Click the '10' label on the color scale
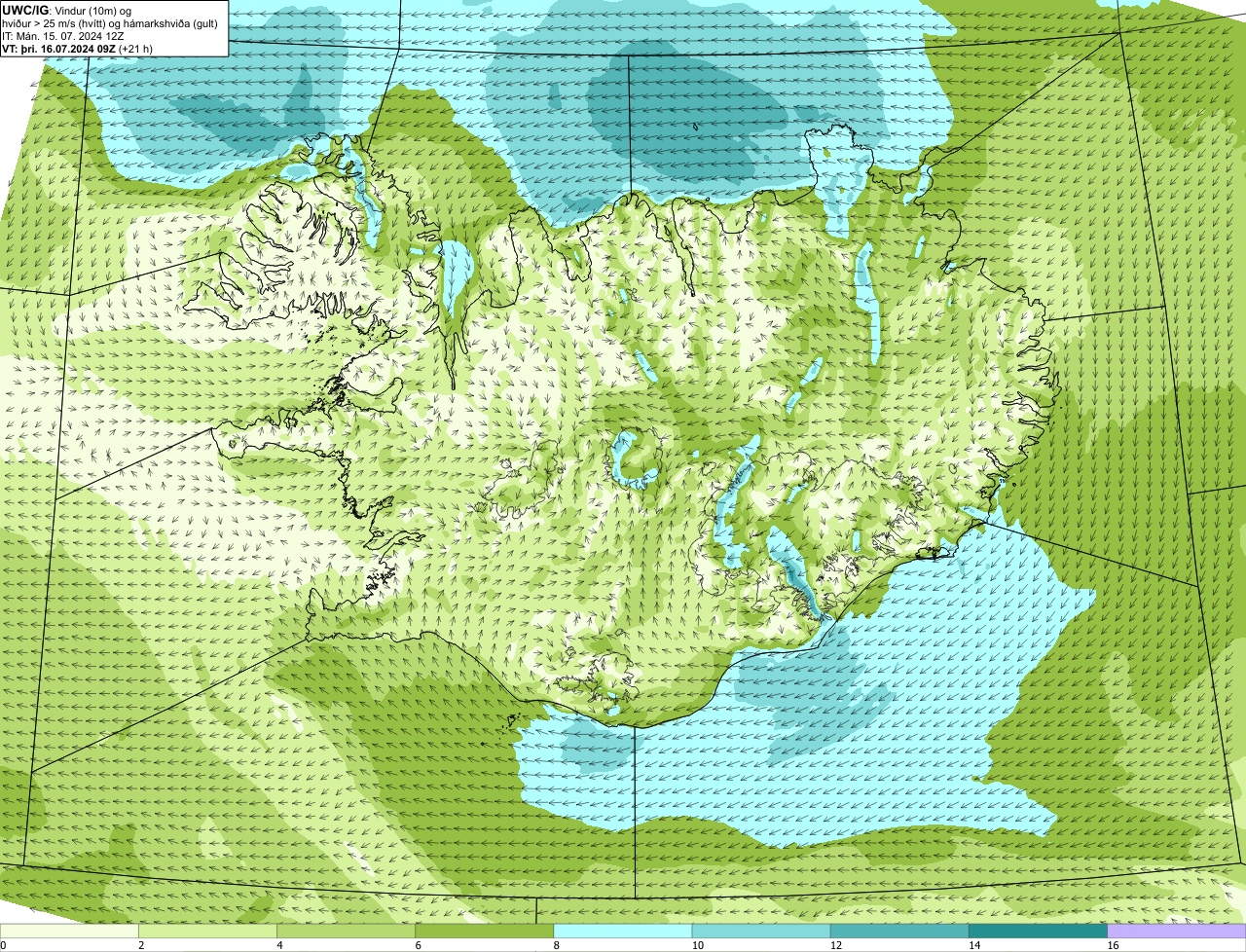The height and width of the screenshot is (952, 1246). click(x=697, y=945)
